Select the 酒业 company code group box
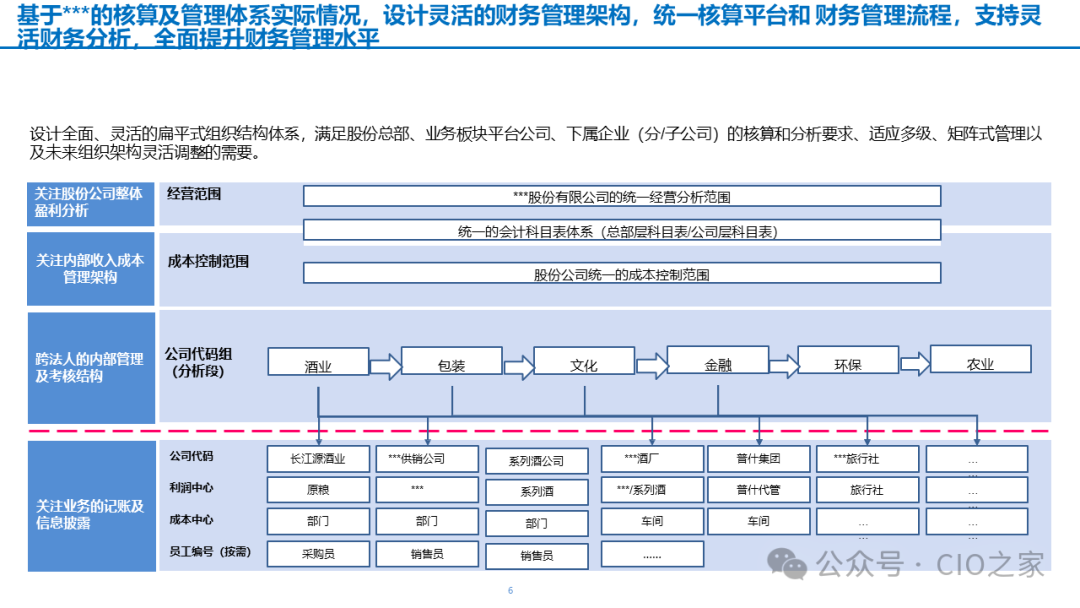 tap(318, 364)
